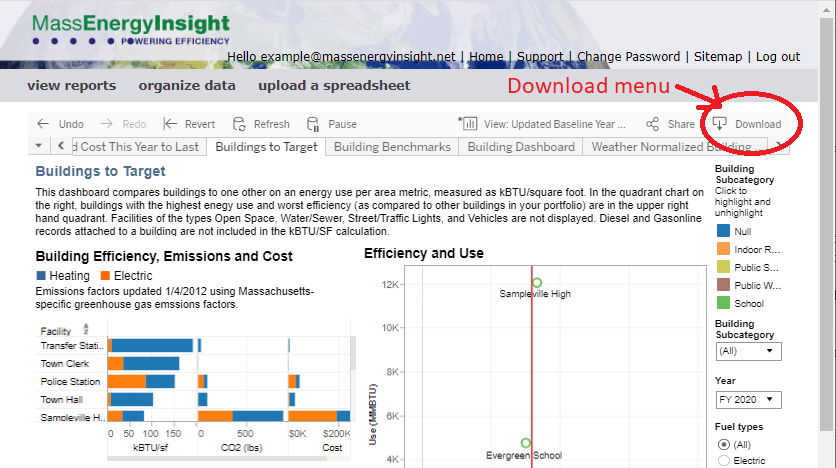Open the tab list dropdown arrow

point(38,146)
